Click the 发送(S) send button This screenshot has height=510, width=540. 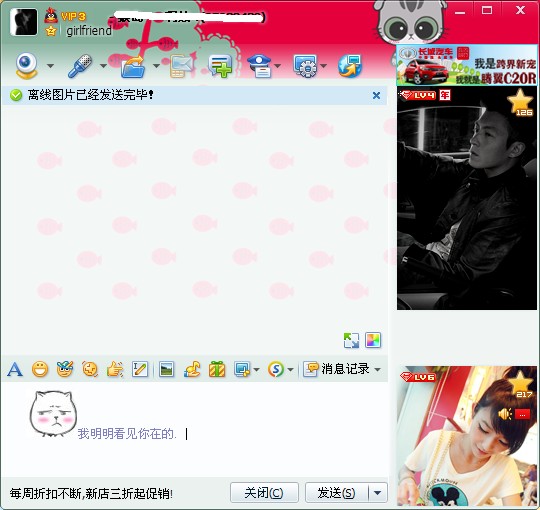[x=336, y=493]
